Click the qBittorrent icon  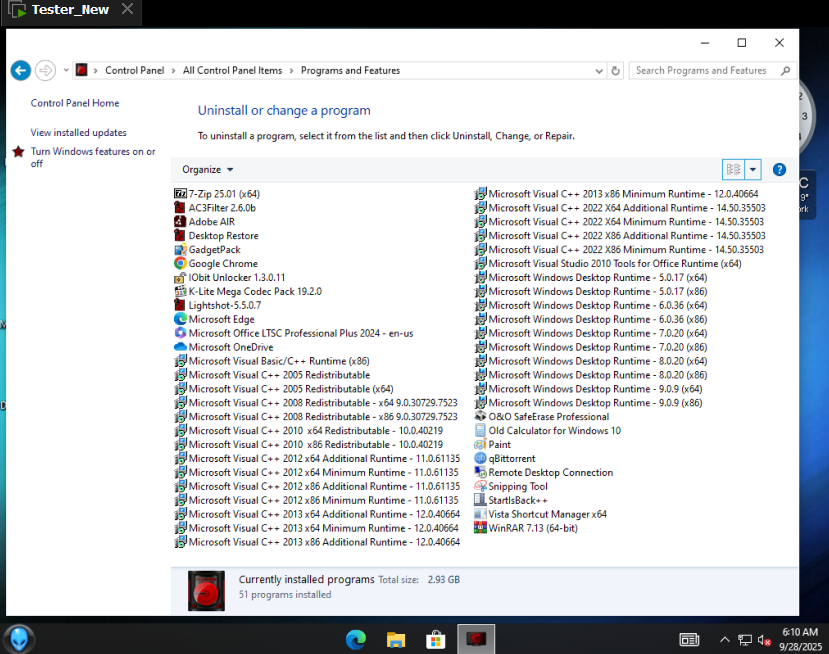point(480,458)
